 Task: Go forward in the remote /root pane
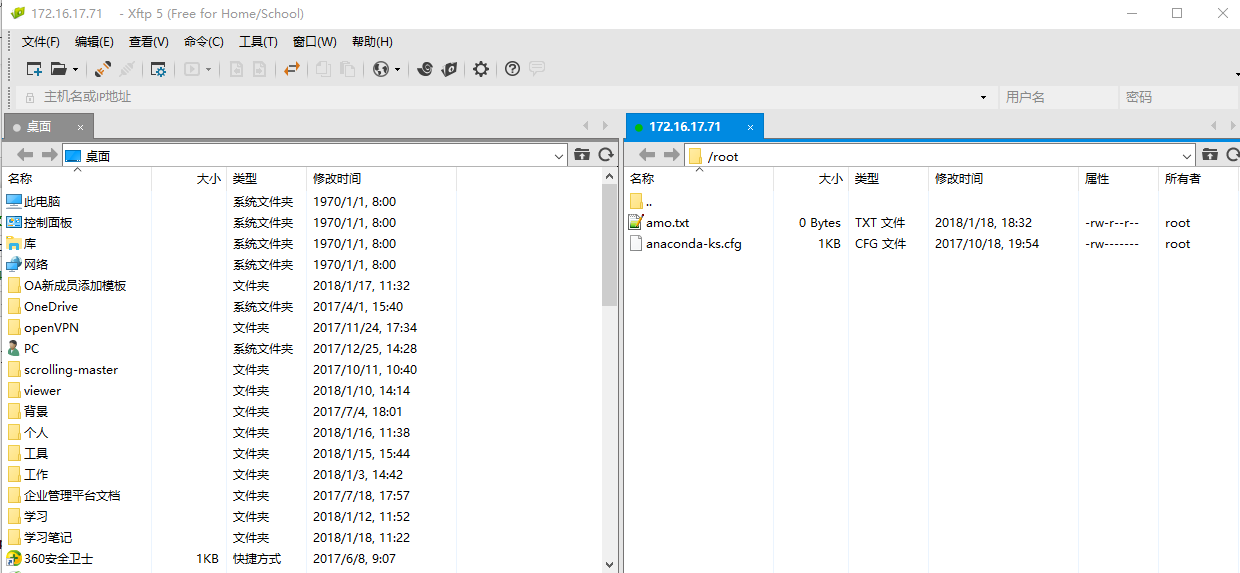point(671,154)
